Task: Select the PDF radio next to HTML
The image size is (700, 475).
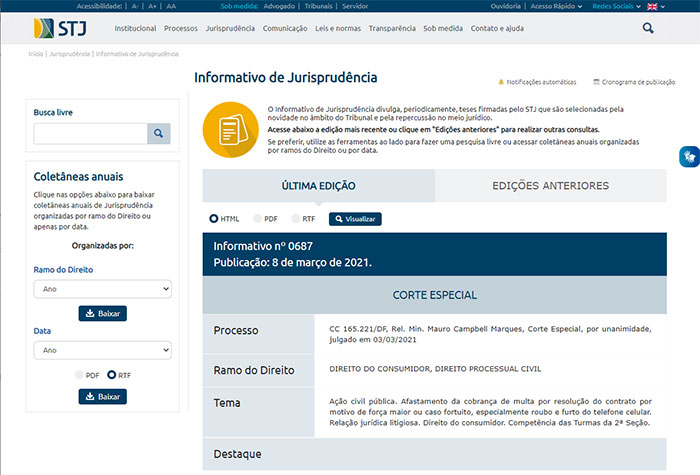Action: coord(255,218)
